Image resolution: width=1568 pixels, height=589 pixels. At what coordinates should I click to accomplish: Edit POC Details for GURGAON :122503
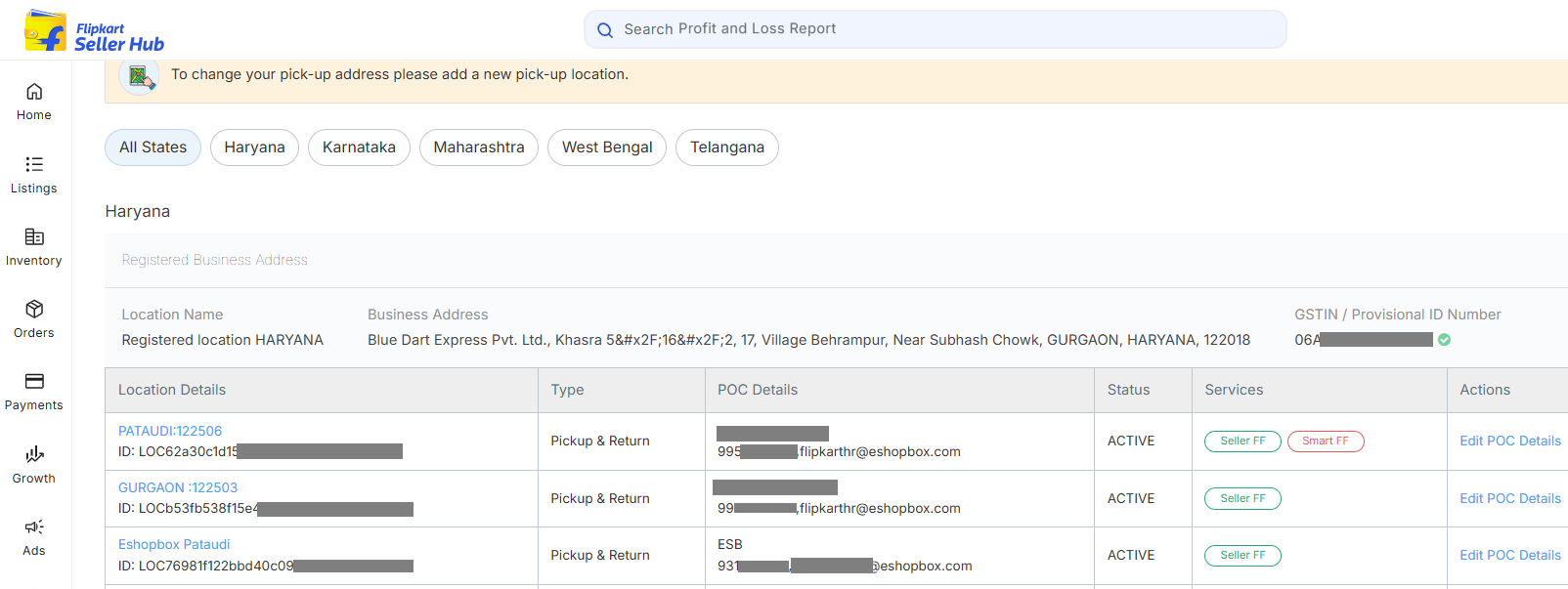pyautogui.click(x=1510, y=498)
